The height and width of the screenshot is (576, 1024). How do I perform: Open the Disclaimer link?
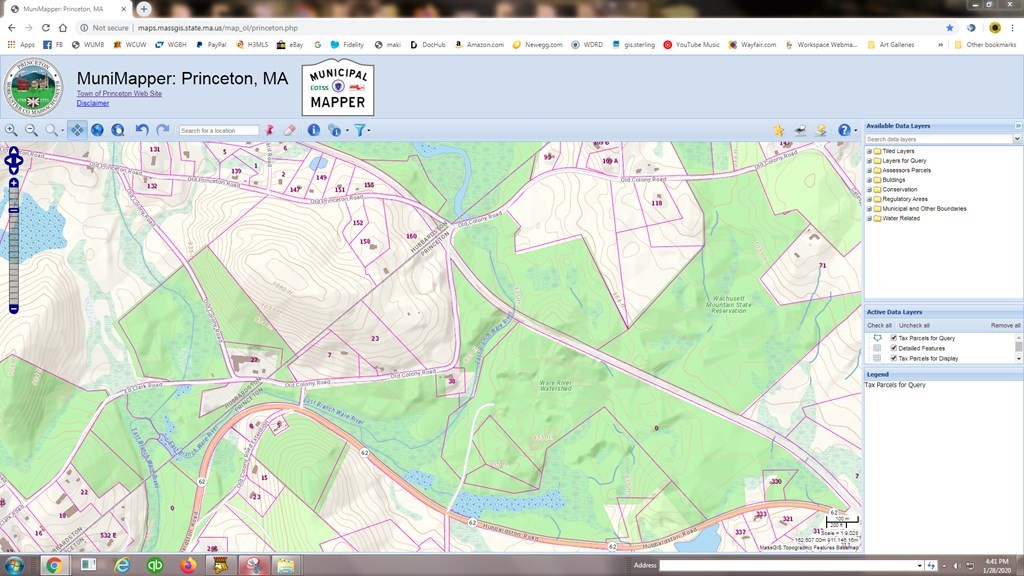[93, 103]
